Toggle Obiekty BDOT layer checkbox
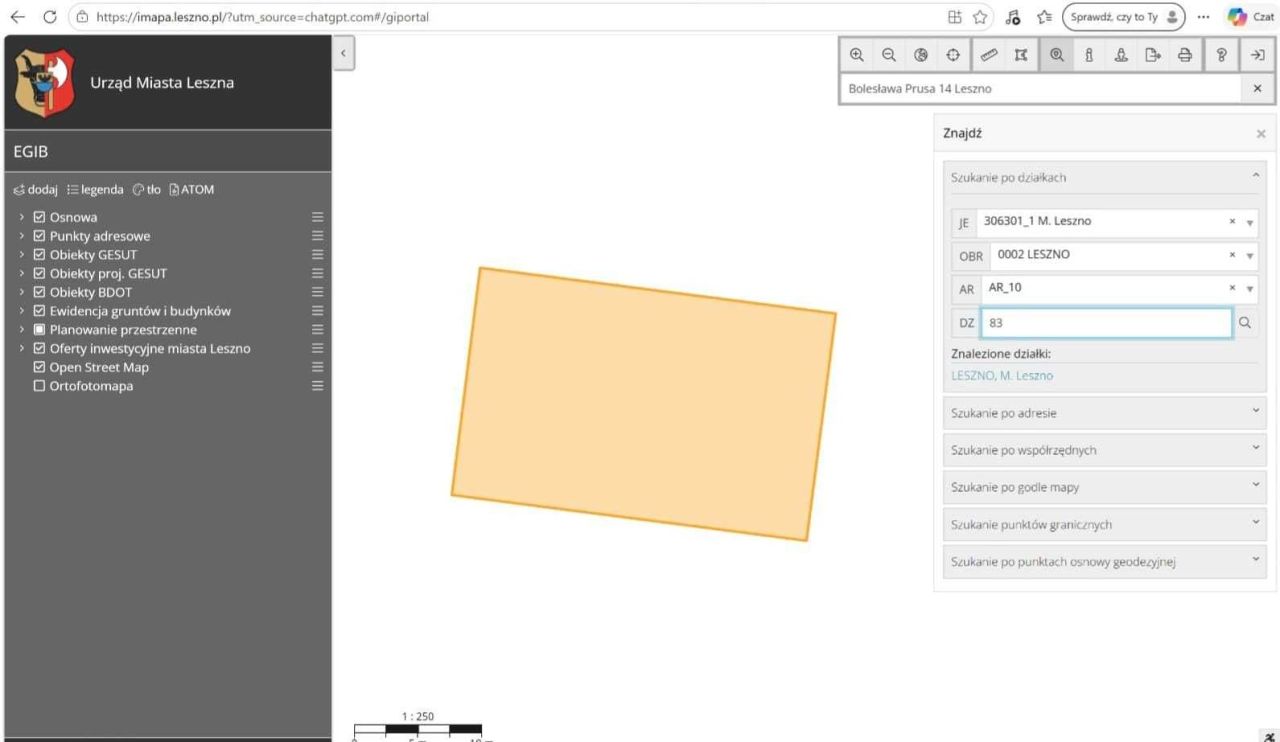This screenshot has width=1280, height=742. pyautogui.click(x=40, y=292)
